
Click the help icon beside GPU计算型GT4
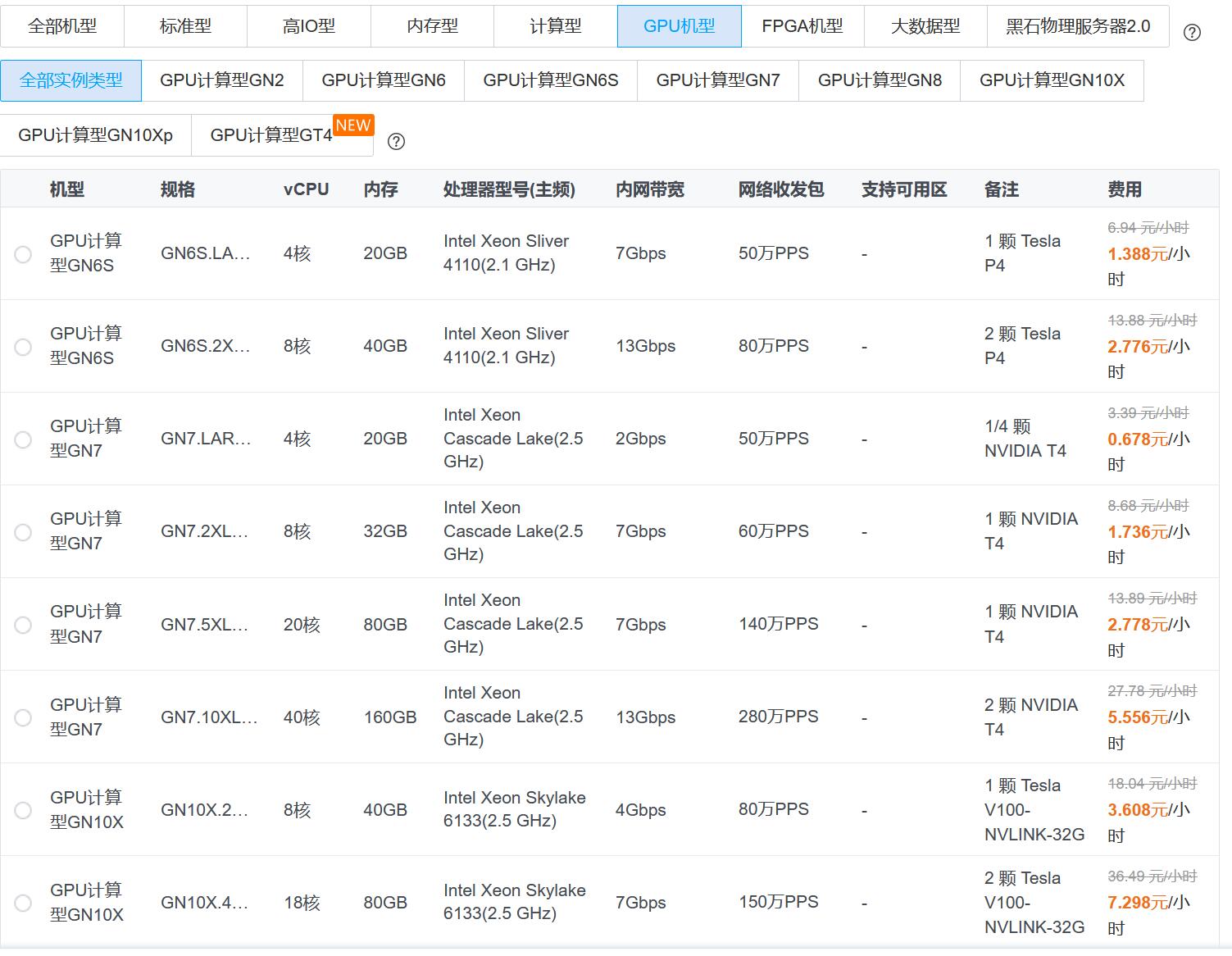pos(396,141)
